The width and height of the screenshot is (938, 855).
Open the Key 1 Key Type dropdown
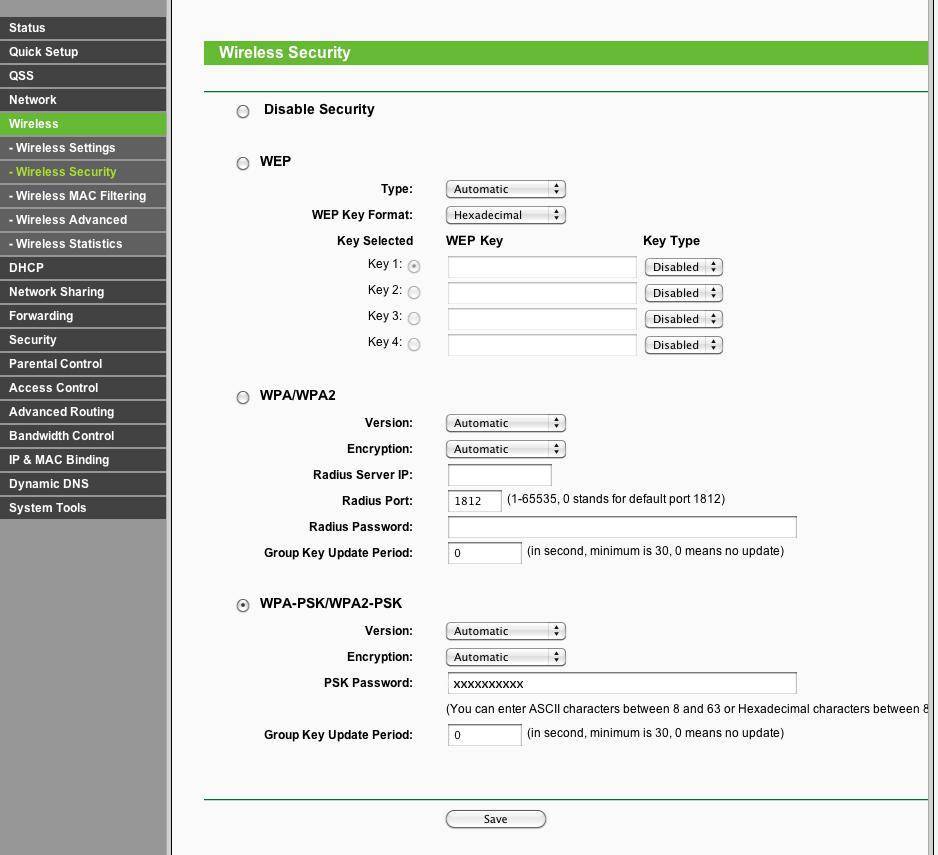tap(683, 267)
